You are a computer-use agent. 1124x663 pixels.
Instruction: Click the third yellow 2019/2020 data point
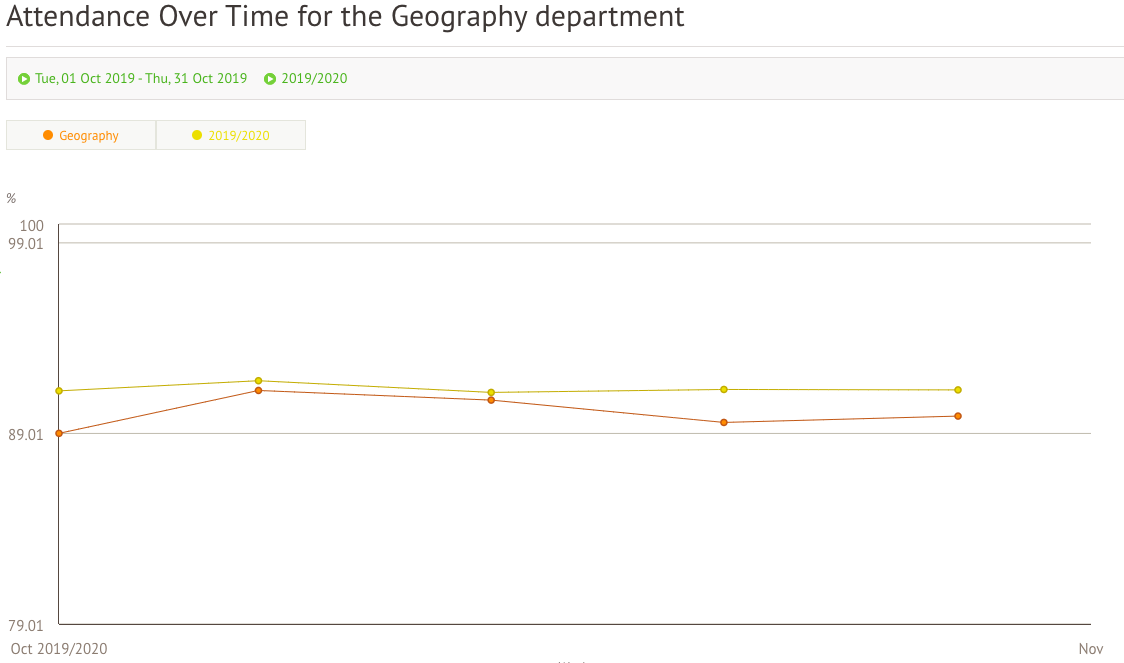point(491,392)
